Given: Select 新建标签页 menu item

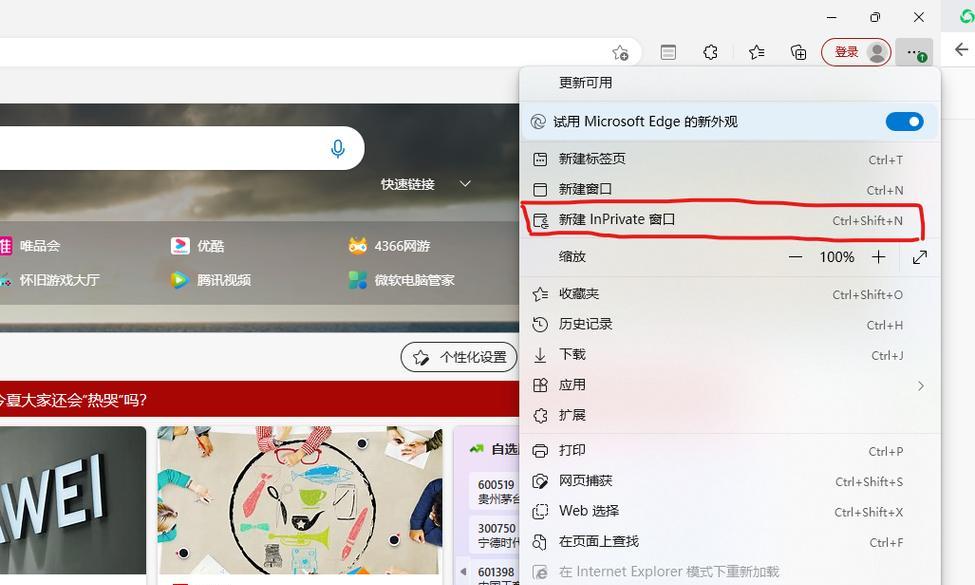Looking at the screenshot, I should [730, 159].
